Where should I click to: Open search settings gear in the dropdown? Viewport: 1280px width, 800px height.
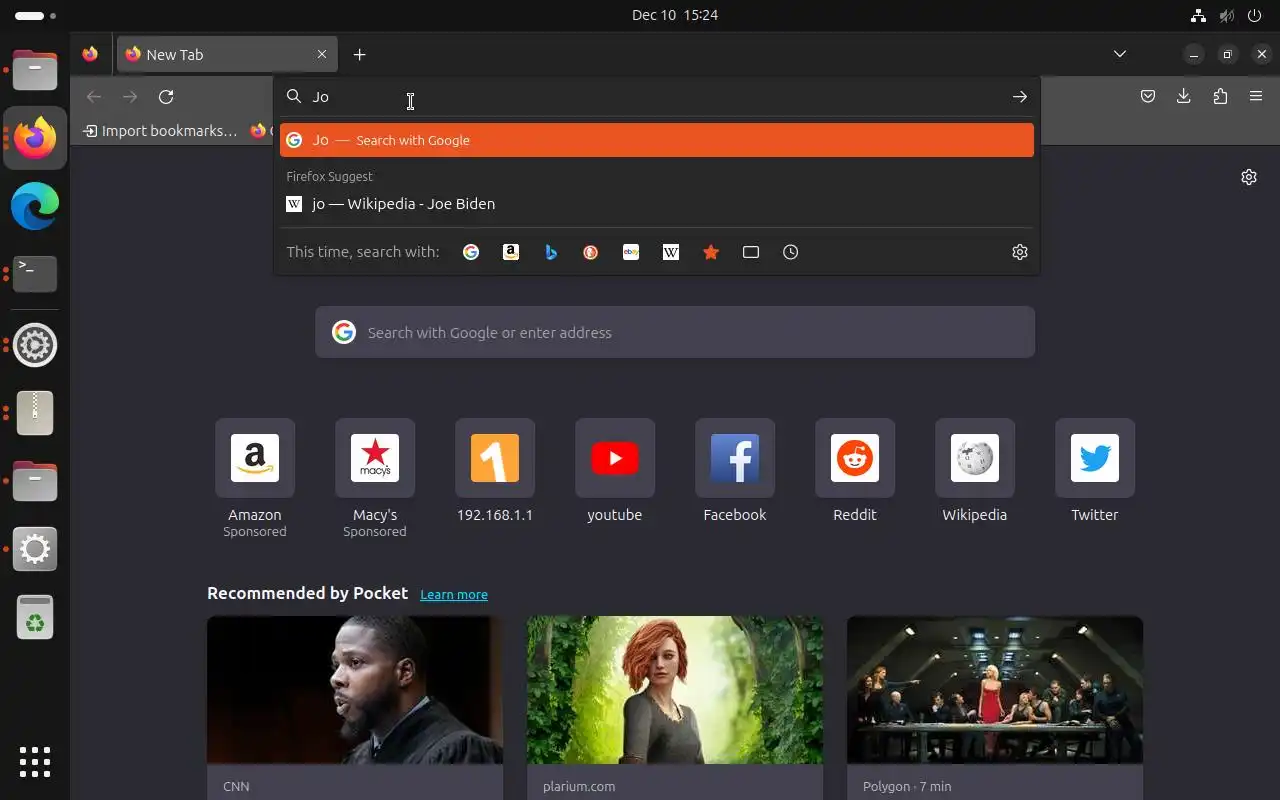[1020, 252]
